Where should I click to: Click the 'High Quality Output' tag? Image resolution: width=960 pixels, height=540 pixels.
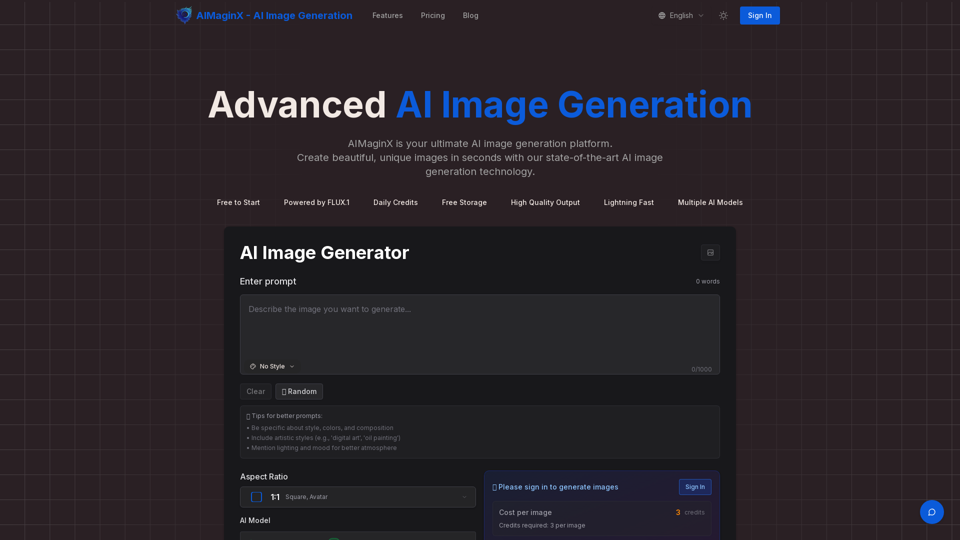coord(545,203)
